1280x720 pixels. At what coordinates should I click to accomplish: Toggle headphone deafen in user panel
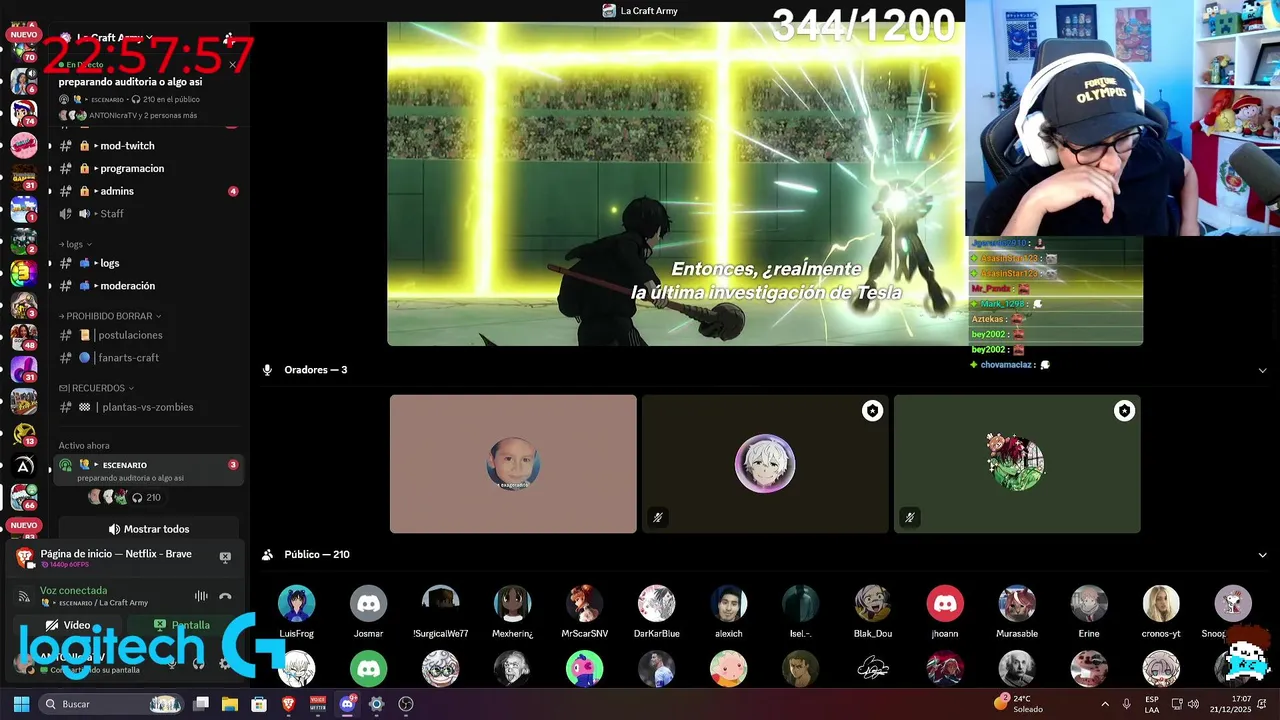click(x=198, y=663)
